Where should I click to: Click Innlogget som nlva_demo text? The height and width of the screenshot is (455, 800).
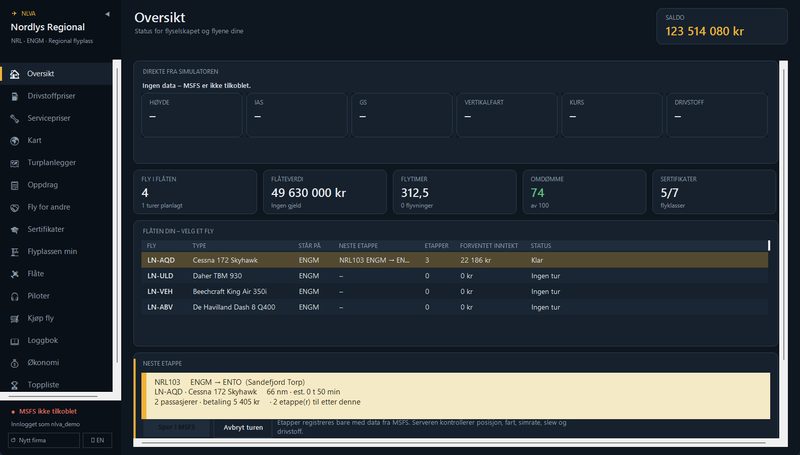click(45, 424)
